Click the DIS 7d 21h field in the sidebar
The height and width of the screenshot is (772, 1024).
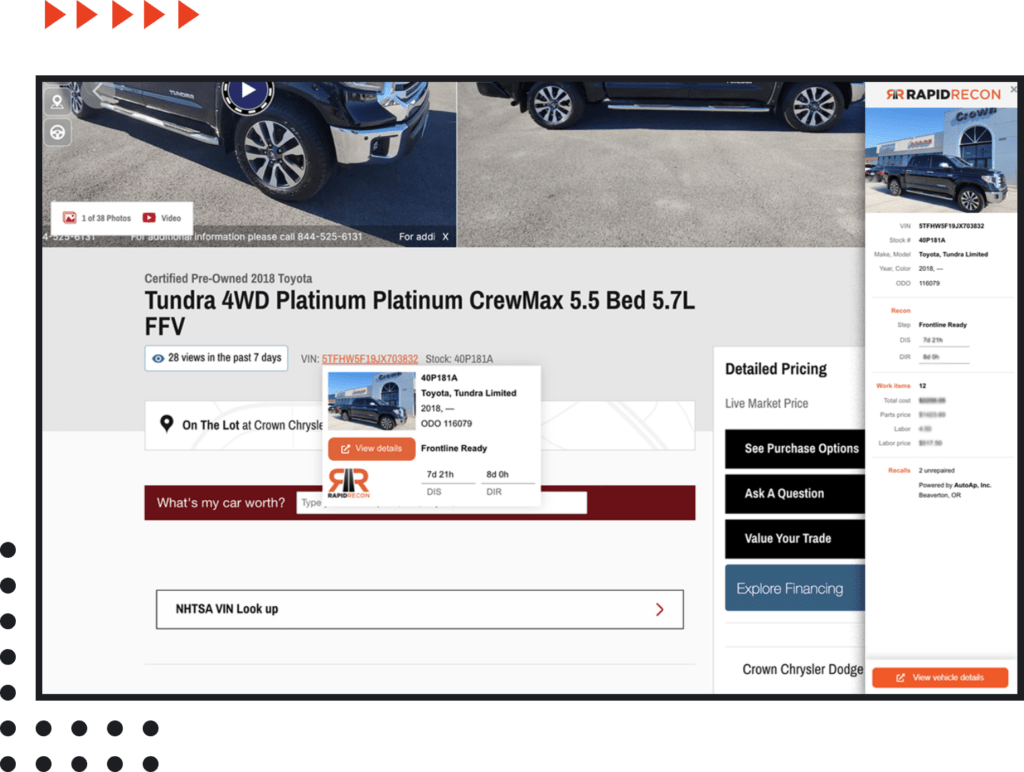[x=944, y=340]
